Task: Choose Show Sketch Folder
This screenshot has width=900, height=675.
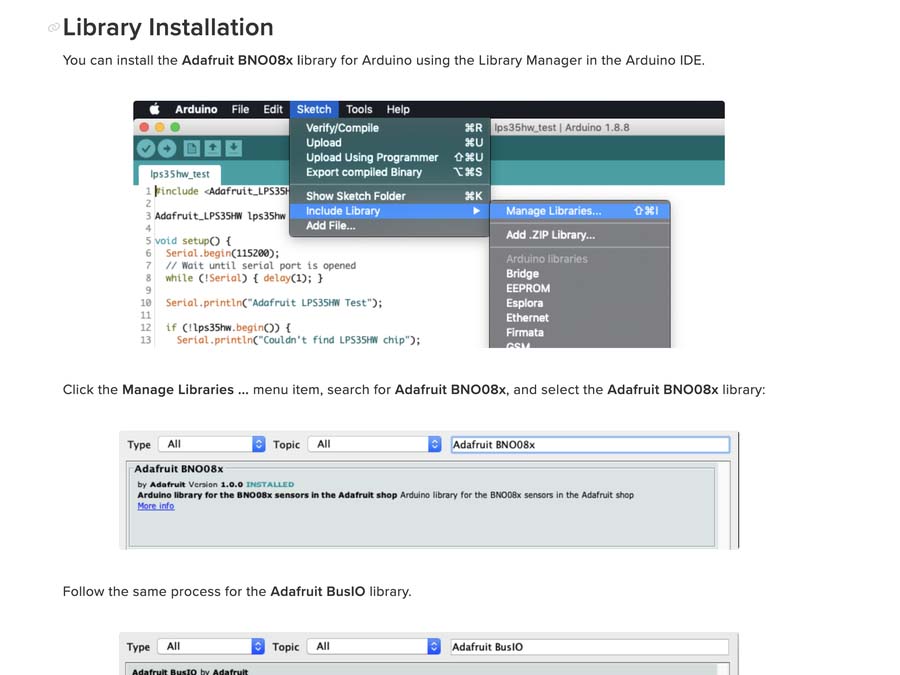Action: (x=390, y=196)
